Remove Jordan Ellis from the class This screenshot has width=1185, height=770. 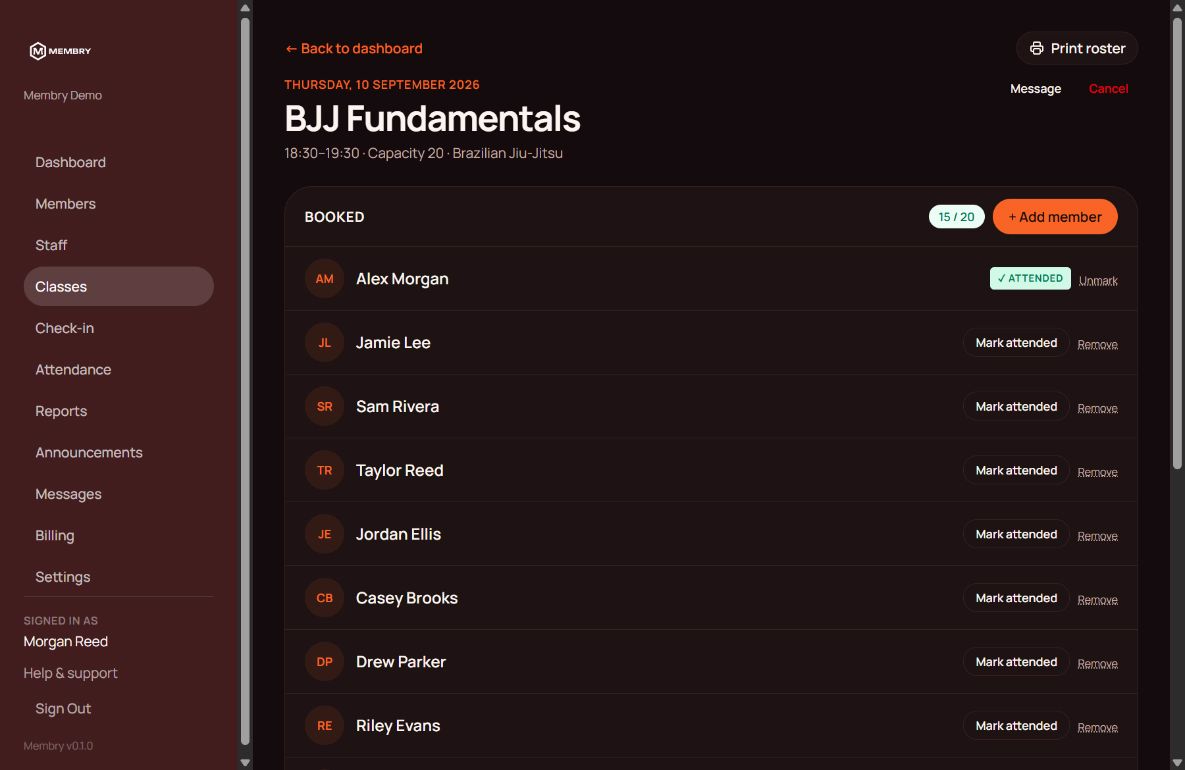click(1097, 536)
